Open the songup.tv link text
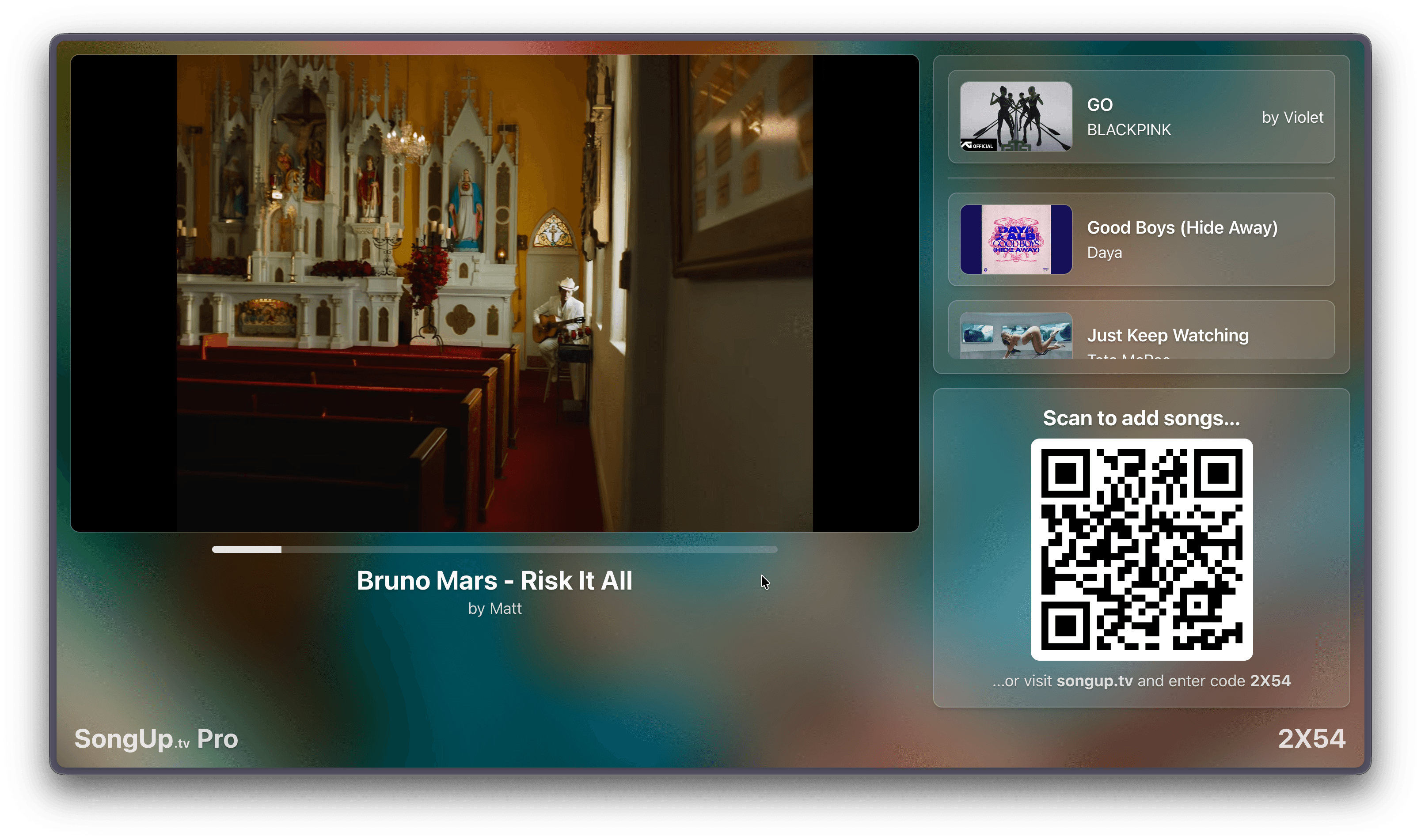The width and height of the screenshot is (1421, 840). click(1094, 681)
